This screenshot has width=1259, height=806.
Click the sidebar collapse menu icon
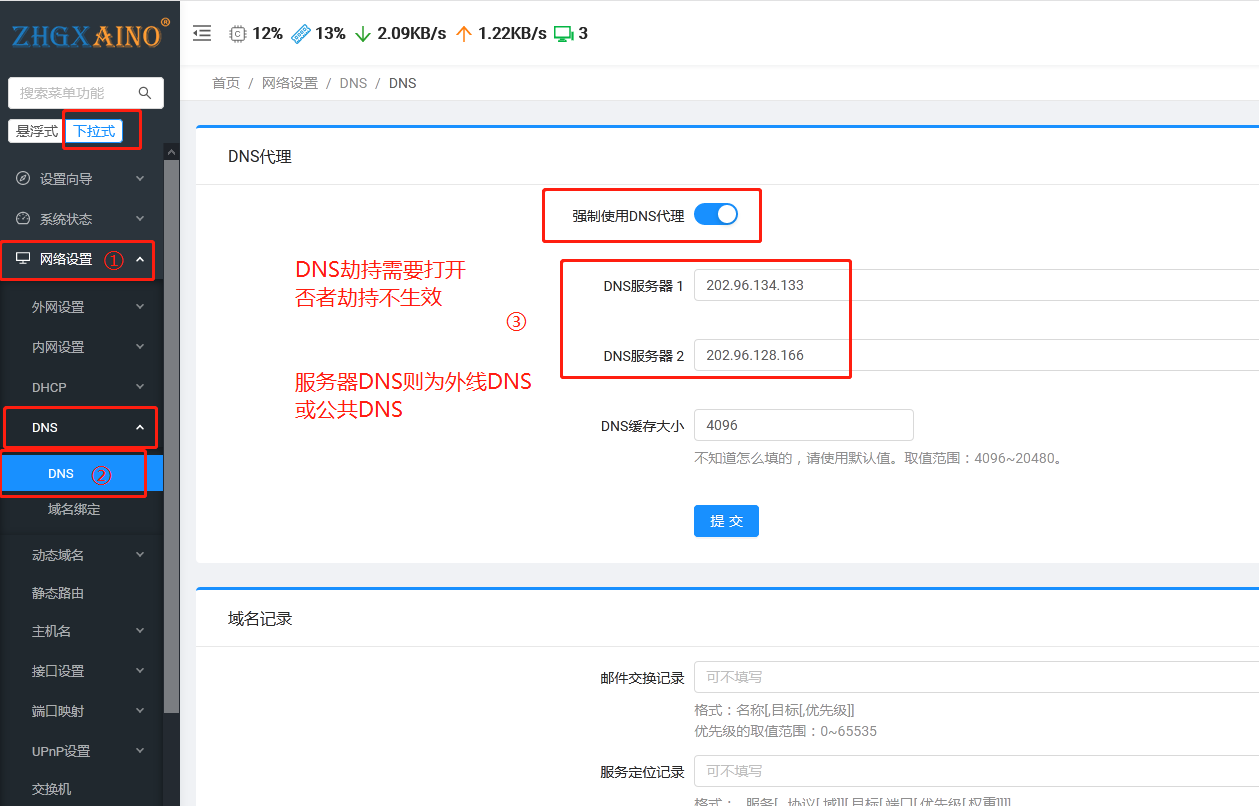click(202, 33)
